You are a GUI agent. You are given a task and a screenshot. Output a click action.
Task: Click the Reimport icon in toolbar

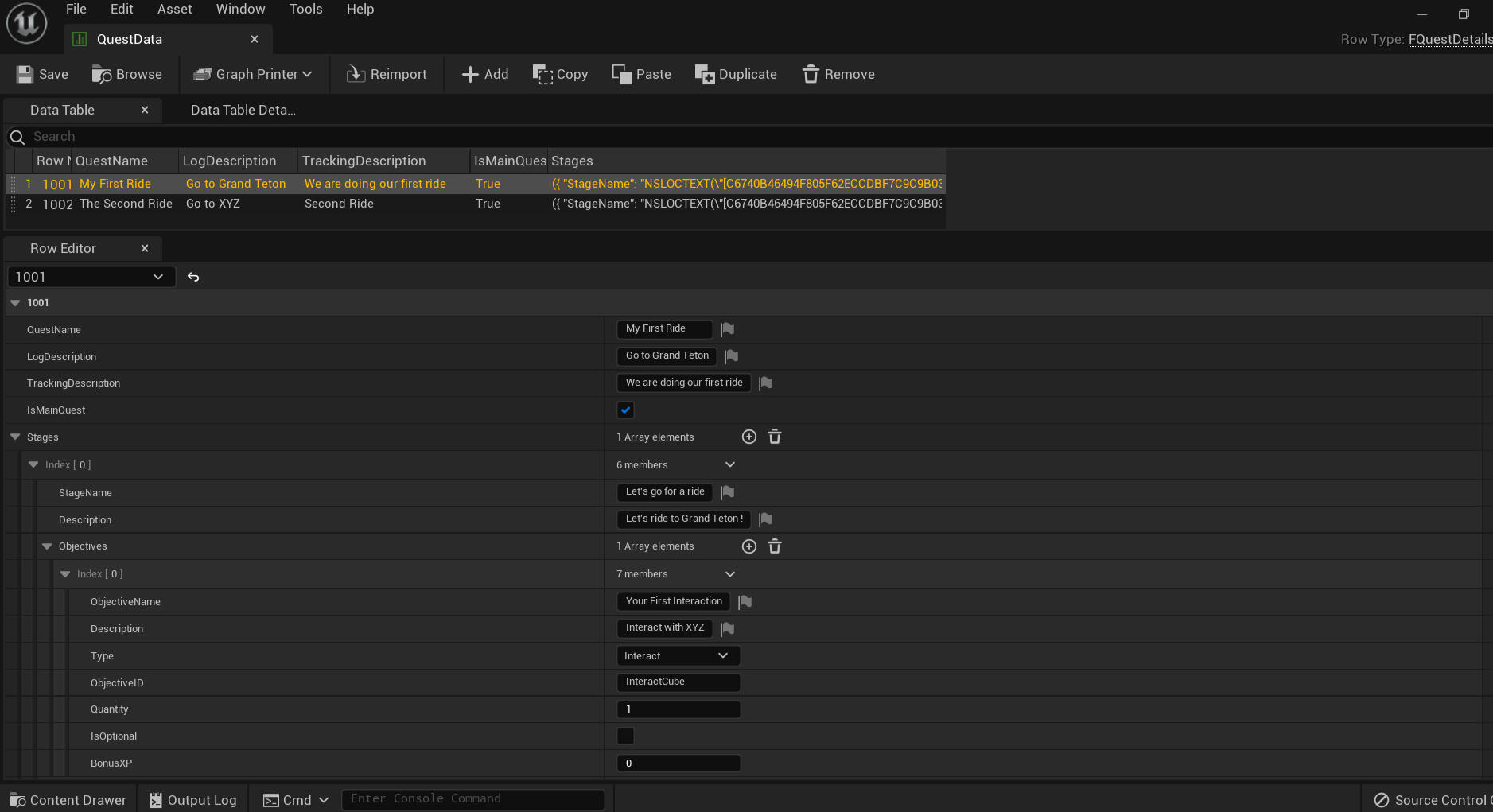pos(356,74)
